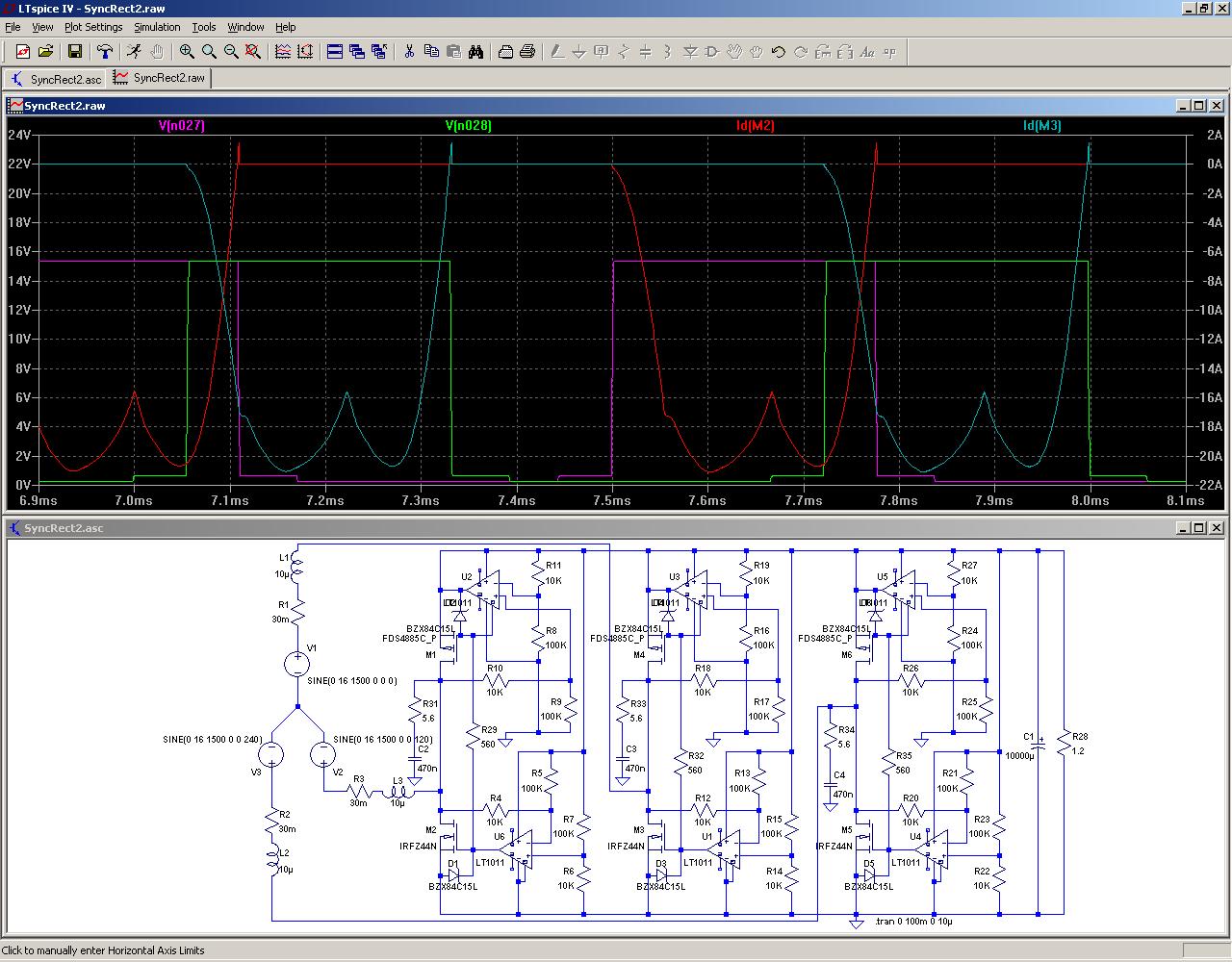Screen dimensions: 1232x962
Task: Click the Id(M2) trace label
Action: [x=755, y=126]
